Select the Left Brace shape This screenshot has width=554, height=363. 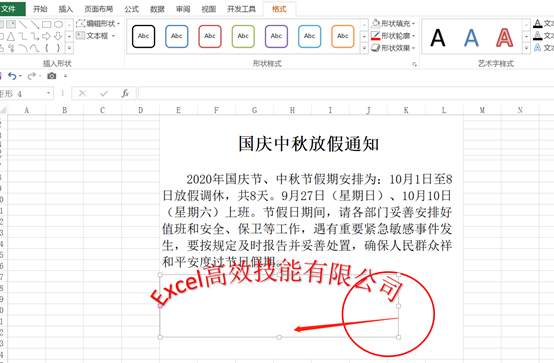point(46,48)
